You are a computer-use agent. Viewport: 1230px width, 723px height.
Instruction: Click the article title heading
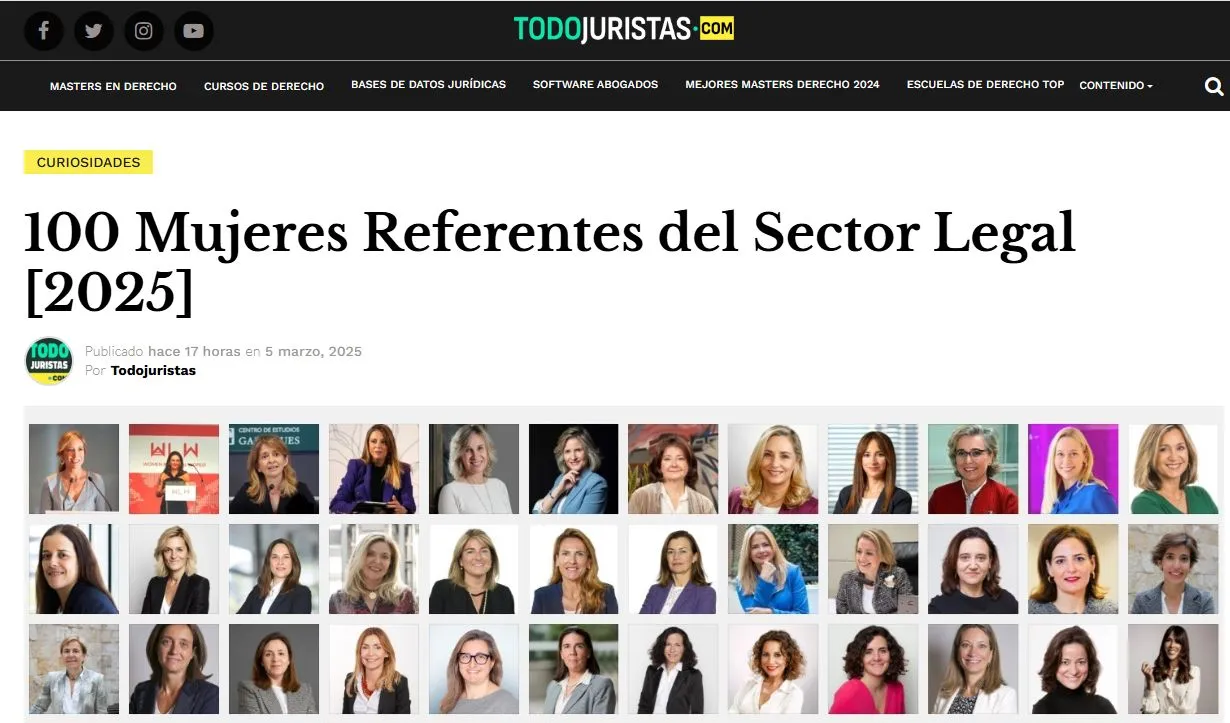(x=550, y=261)
